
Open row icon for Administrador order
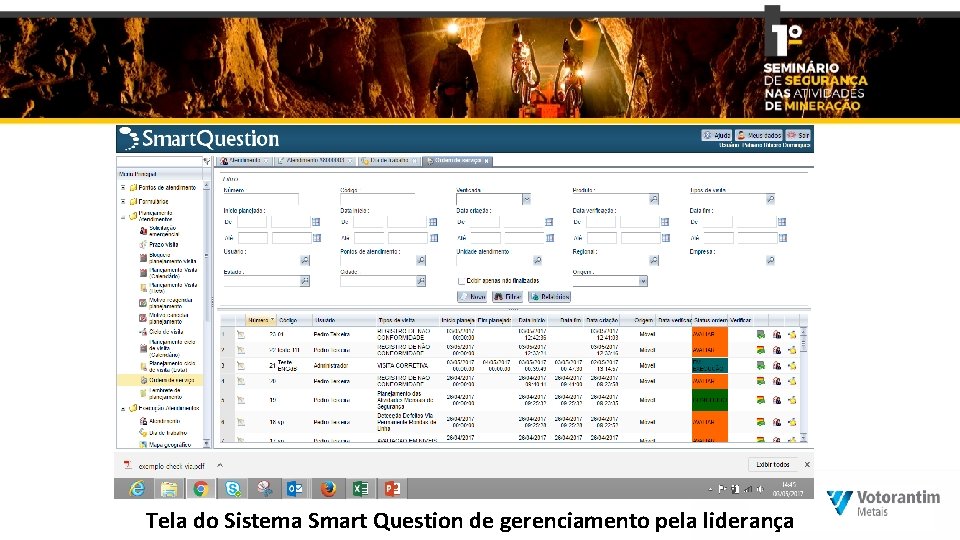pyautogui.click(x=241, y=366)
